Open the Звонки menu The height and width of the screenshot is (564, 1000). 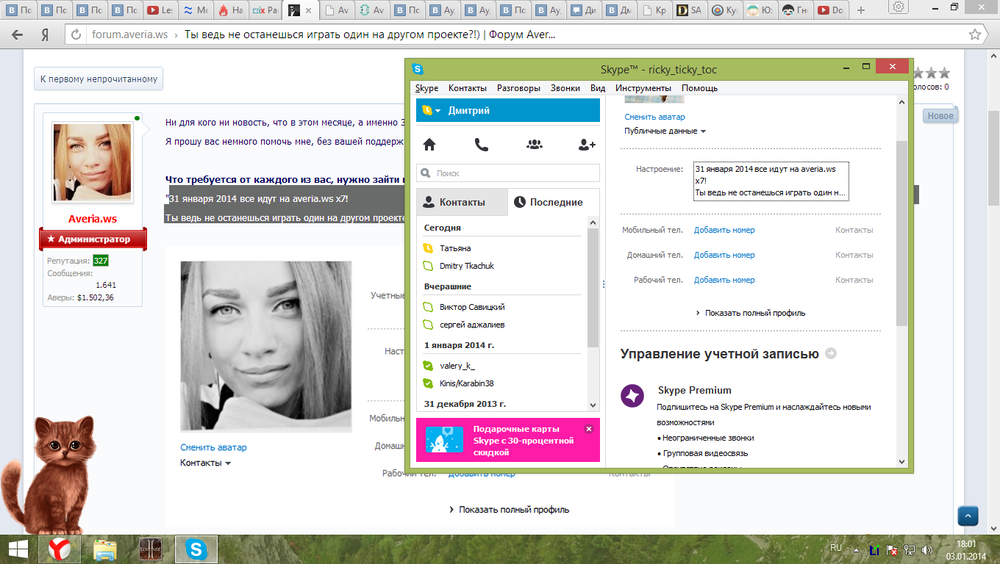click(565, 88)
